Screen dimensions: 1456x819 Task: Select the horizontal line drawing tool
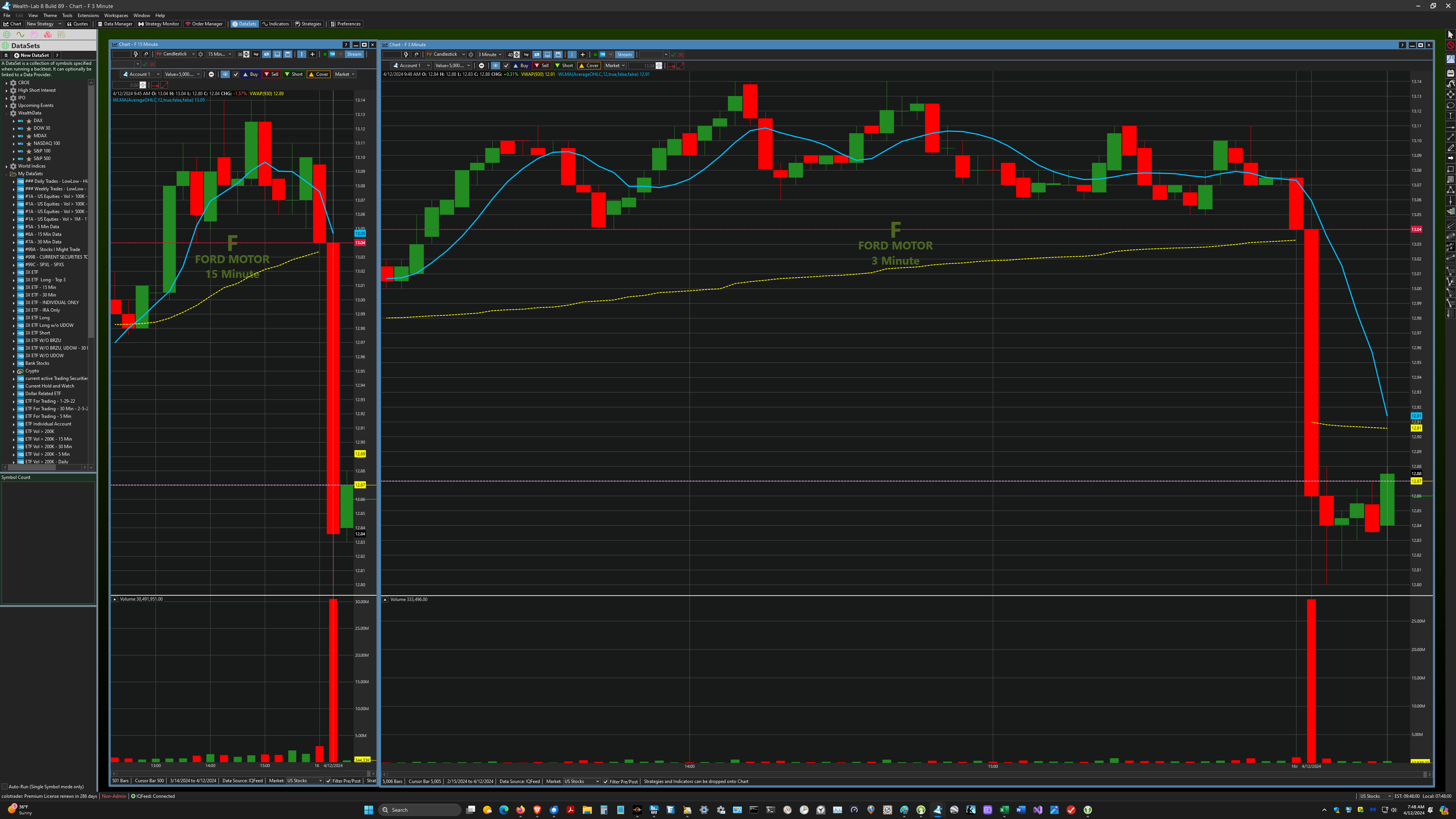pos(1450,127)
